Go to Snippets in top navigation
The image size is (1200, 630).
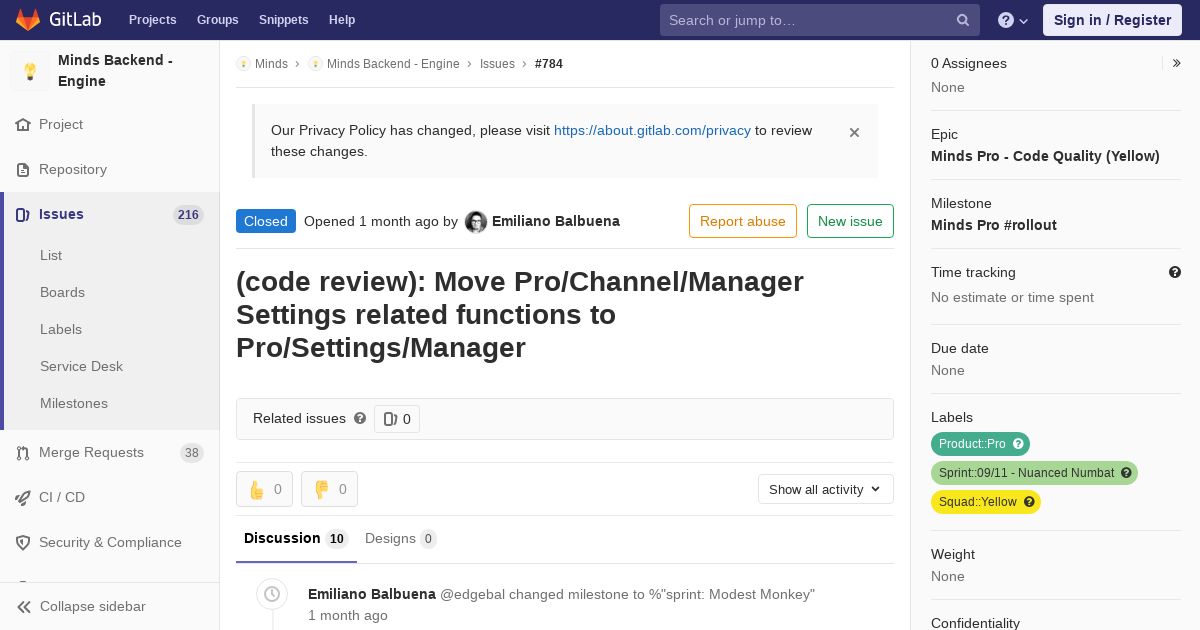(x=283, y=19)
